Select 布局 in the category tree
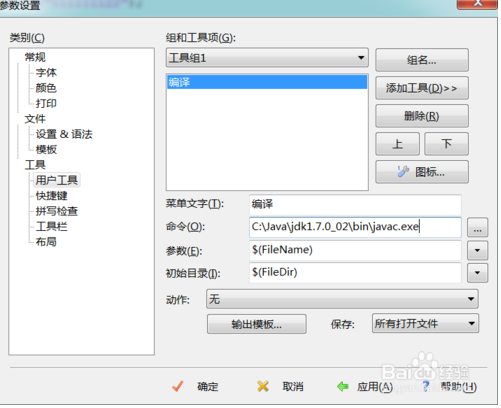The width and height of the screenshot is (501, 408). pyautogui.click(x=46, y=242)
